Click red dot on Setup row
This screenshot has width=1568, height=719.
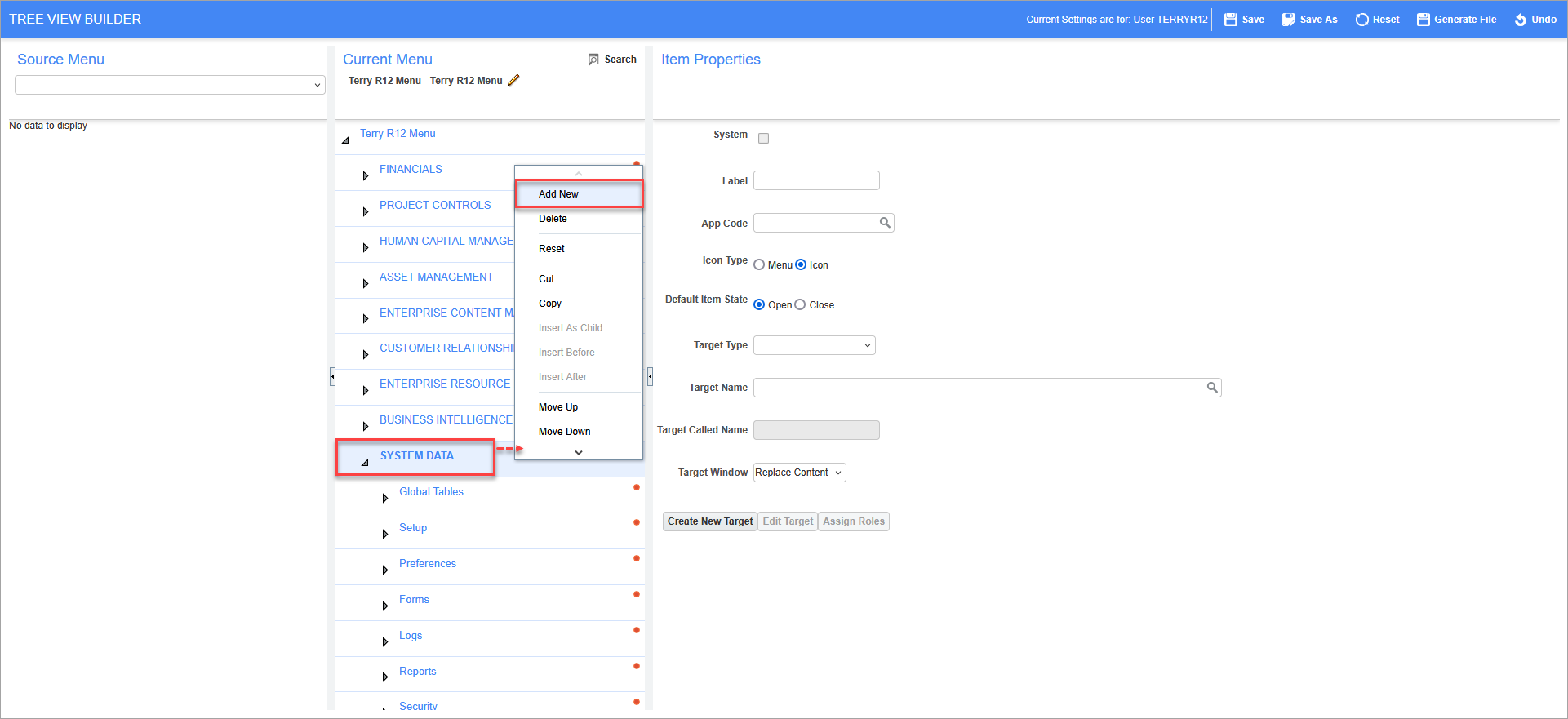[637, 522]
